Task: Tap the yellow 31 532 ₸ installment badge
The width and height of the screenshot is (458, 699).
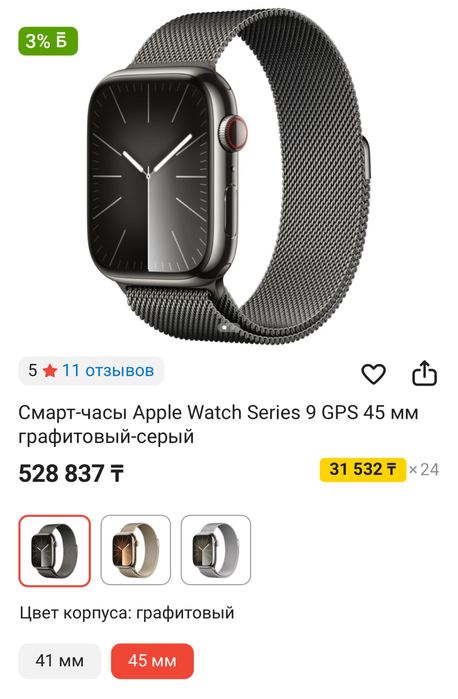Action: tap(363, 469)
